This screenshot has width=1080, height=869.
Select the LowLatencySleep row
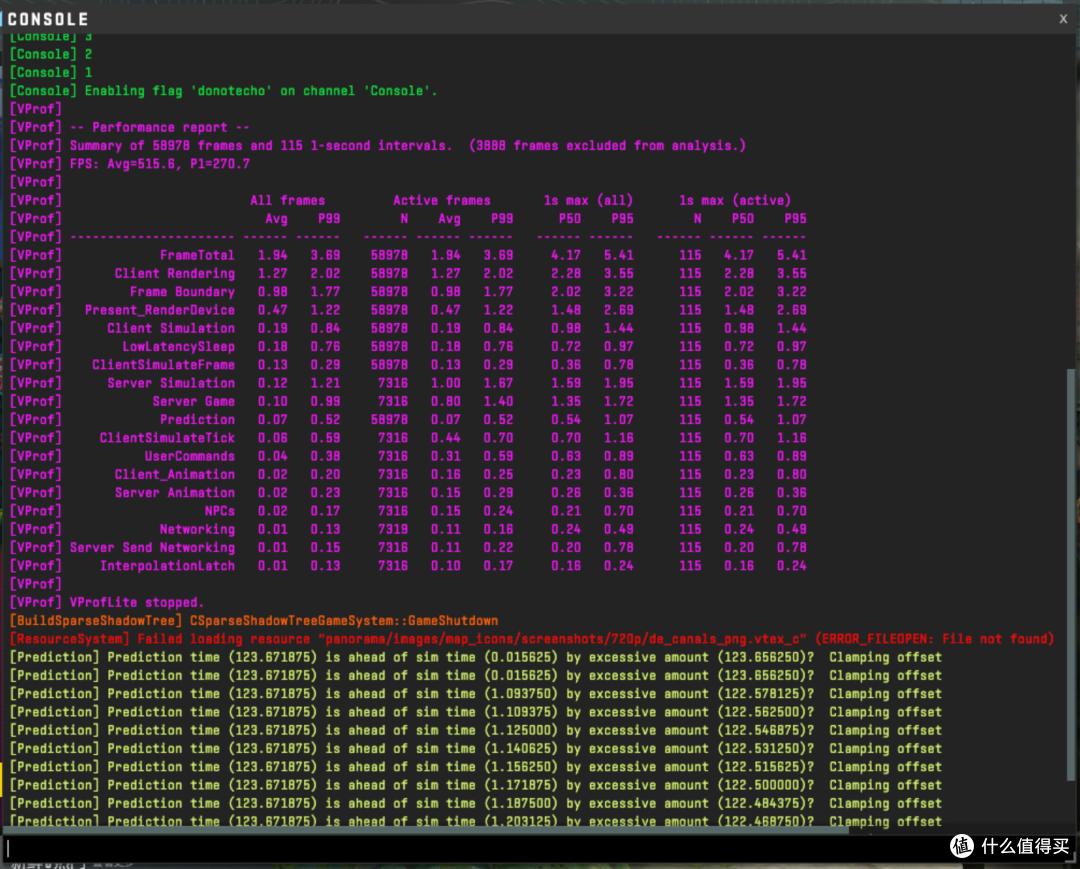point(408,346)
